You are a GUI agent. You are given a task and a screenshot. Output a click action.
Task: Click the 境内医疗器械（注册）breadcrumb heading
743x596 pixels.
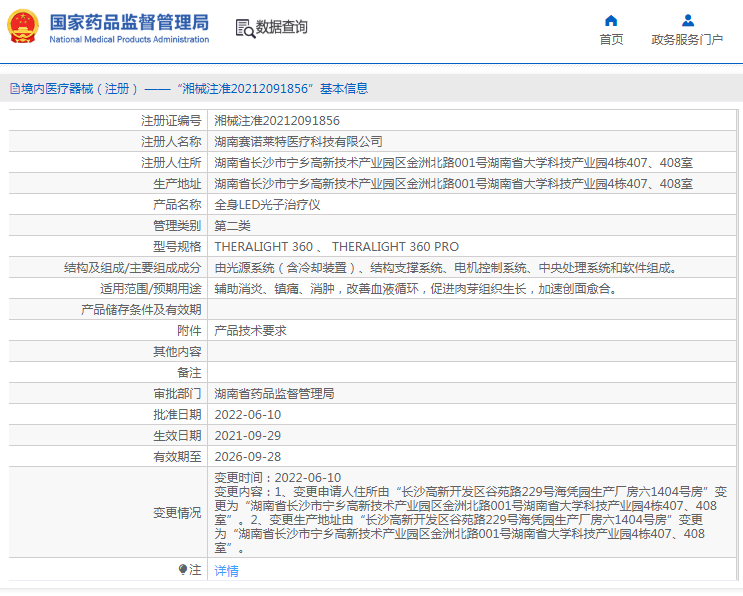pos(80,89)
